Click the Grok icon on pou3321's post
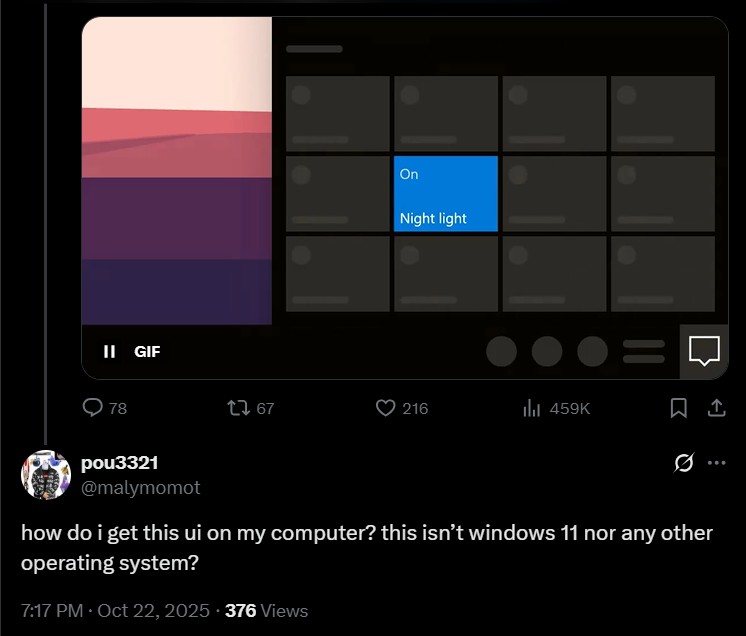Image resolution: width=746 pixels, height=636 pixels. (685, 463)
